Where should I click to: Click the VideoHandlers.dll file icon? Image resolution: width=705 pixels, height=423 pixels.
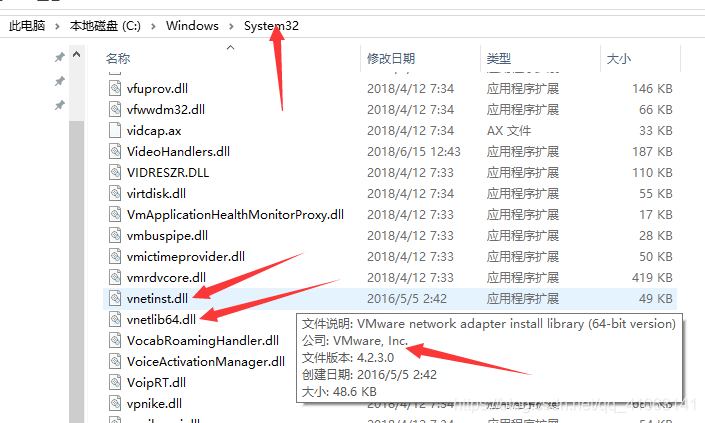click(115, 151)
